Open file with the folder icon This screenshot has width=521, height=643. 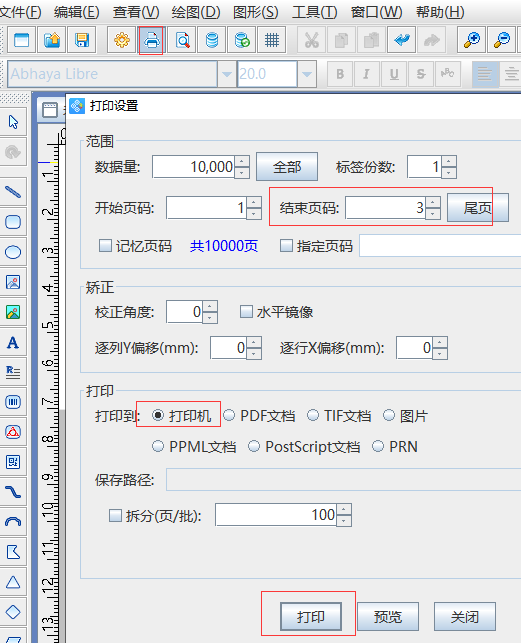point(52,40)
